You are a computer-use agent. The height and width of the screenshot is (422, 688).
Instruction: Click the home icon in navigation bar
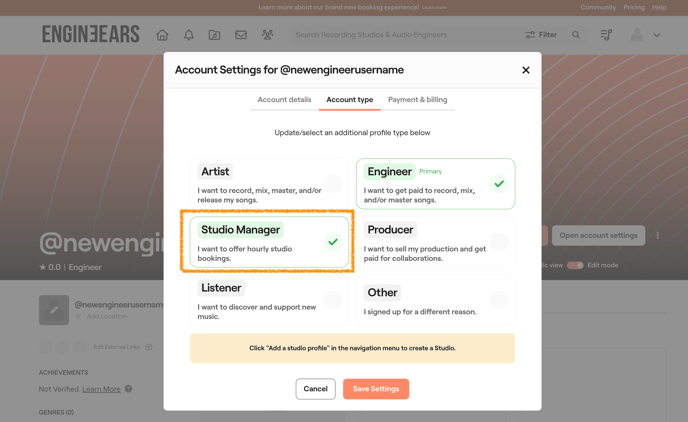(x=162, y=35)
